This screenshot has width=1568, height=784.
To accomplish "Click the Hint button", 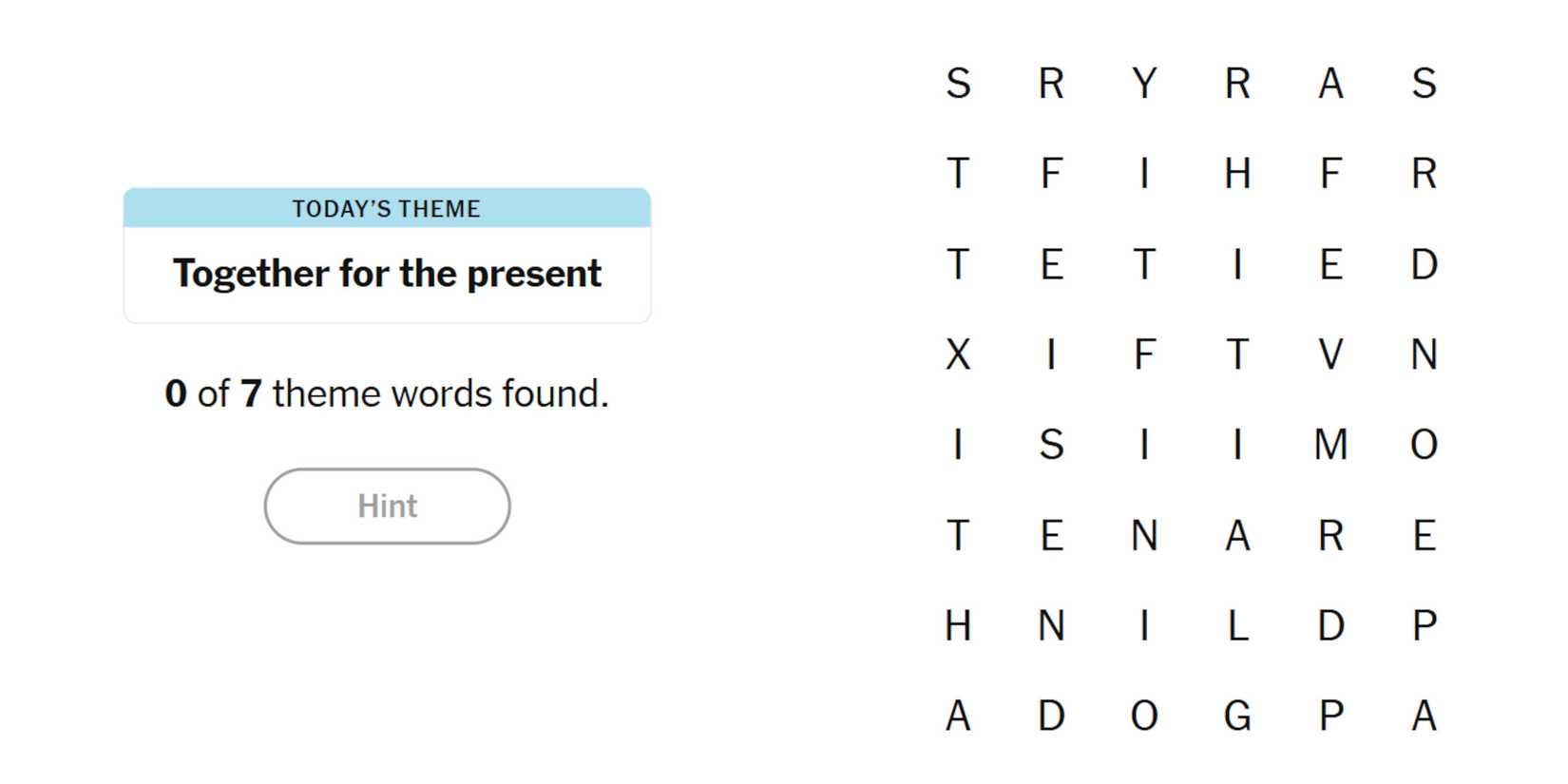I will (x=387, y=506).
